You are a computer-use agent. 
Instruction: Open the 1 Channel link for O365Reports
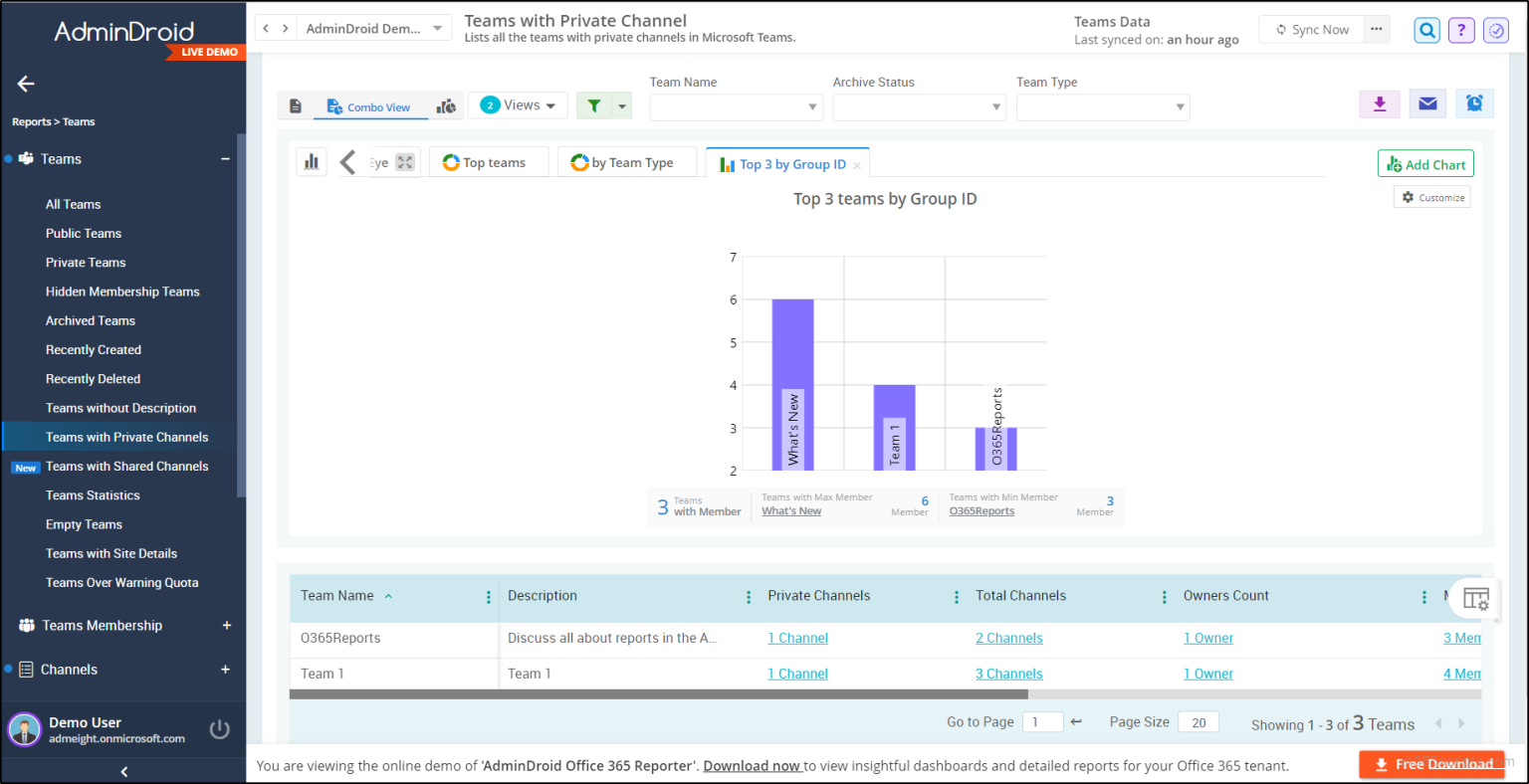797,639
